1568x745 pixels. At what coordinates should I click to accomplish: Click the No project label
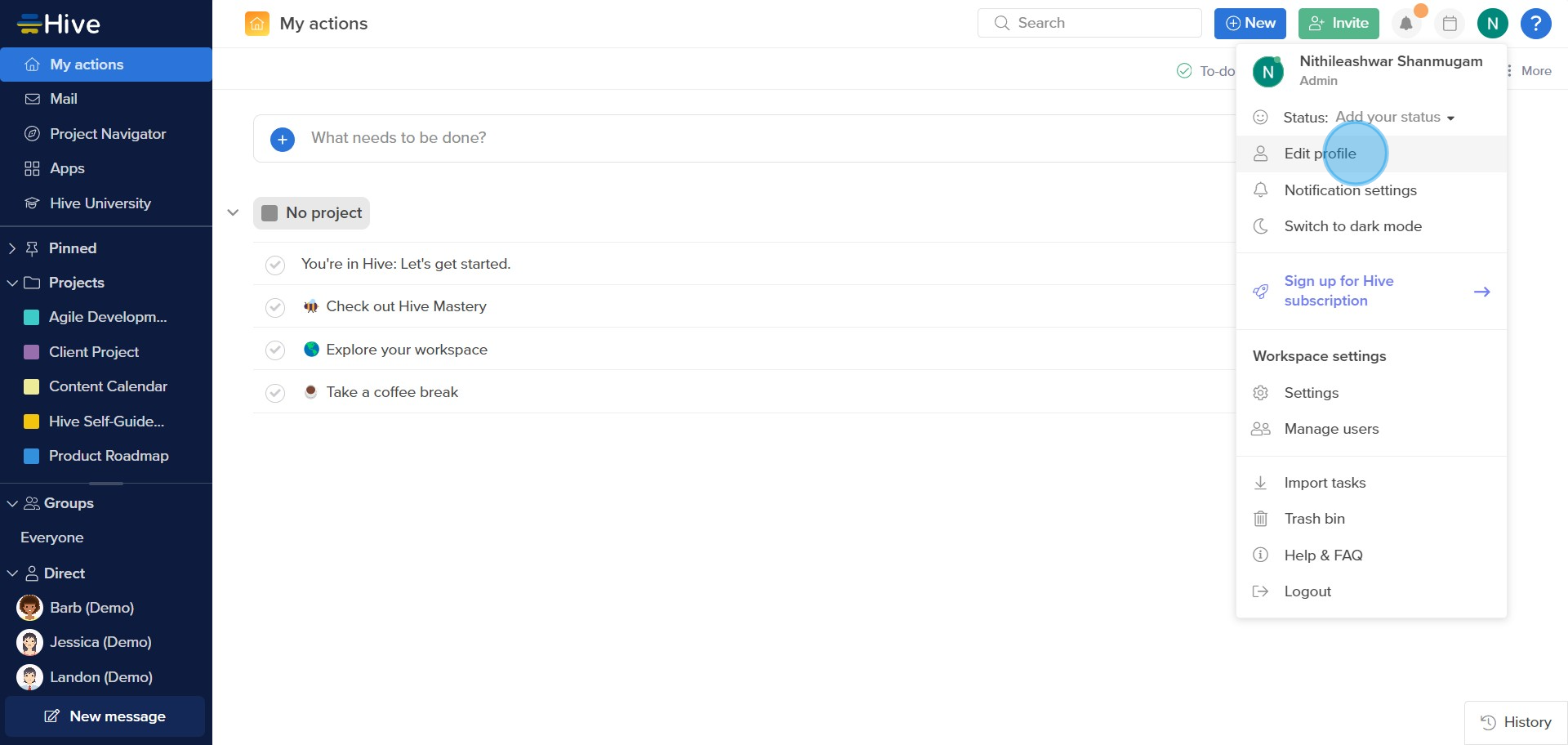[311, 213]
